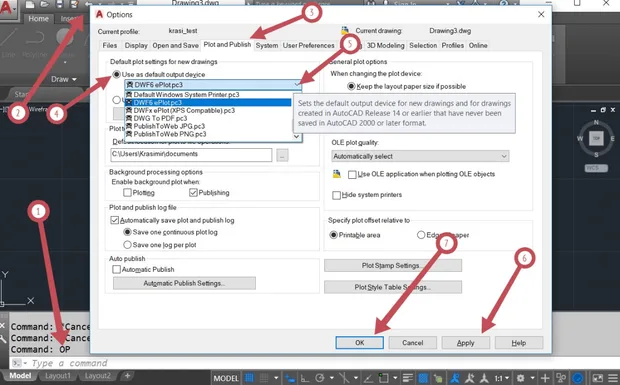Toggle Use OLE application when plotting checkbox
The image size is (620, 385).
click(352, 174)
